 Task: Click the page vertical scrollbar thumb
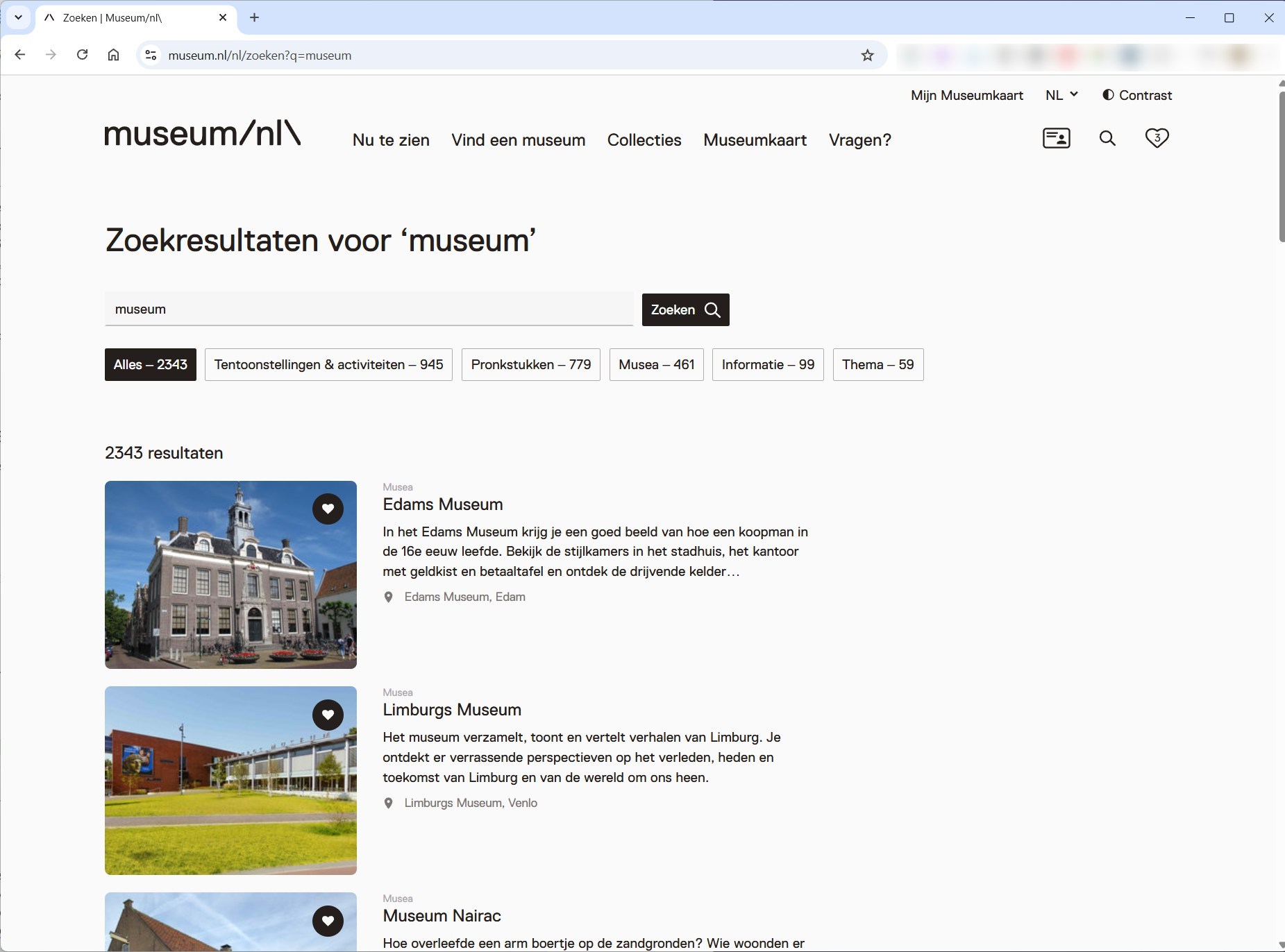click(x=1281, y=167)
